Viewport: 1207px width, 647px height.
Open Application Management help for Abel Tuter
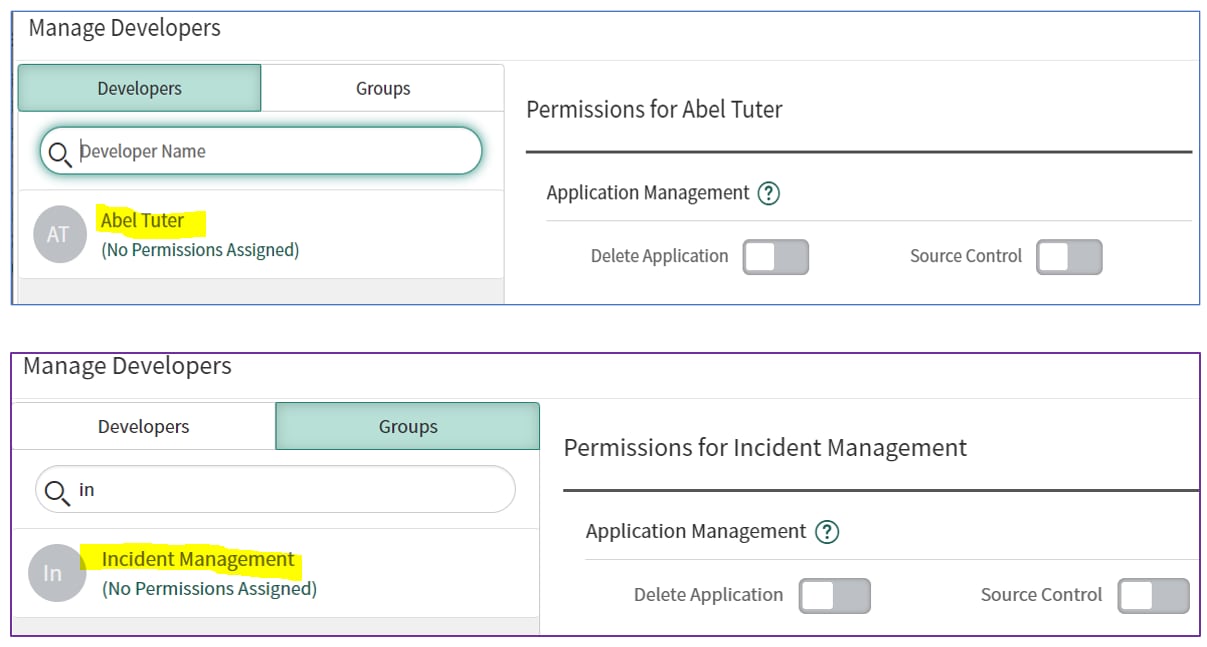pyautogui.click(x=768, y=193)
